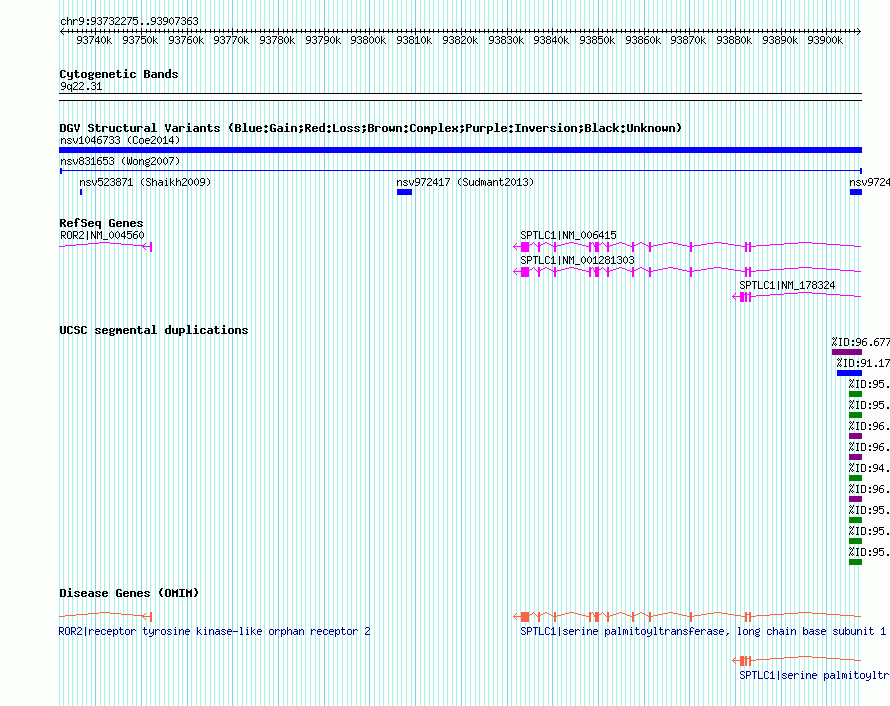Screen dimensions: 890x706
Task: Click the 93900k ruler label
Action: pos(825,40)
